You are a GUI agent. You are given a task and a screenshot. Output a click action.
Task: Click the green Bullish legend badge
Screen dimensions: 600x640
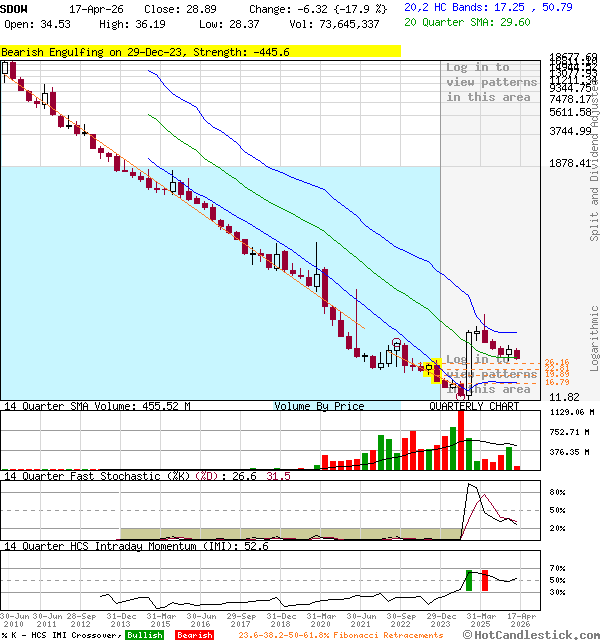pyautogui.click(x=145, y=635)
